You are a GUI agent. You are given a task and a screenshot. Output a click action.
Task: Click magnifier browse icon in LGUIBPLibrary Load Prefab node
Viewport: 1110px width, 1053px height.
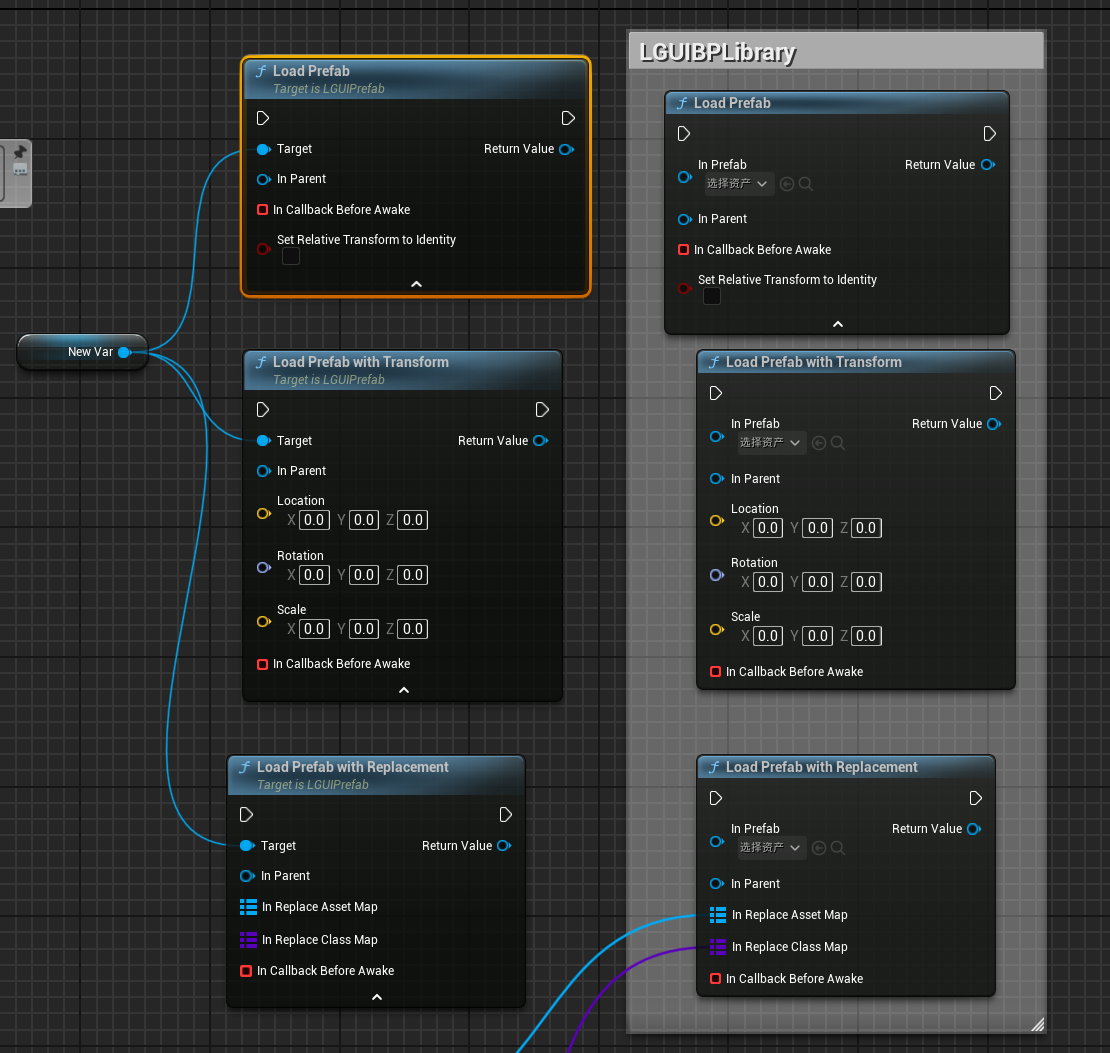(806, 184)
